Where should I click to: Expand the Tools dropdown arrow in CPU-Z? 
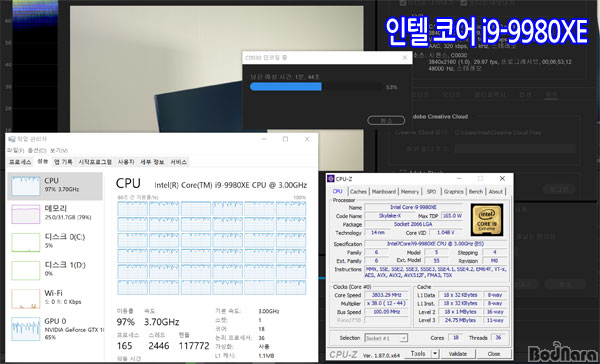click(435, 354)
